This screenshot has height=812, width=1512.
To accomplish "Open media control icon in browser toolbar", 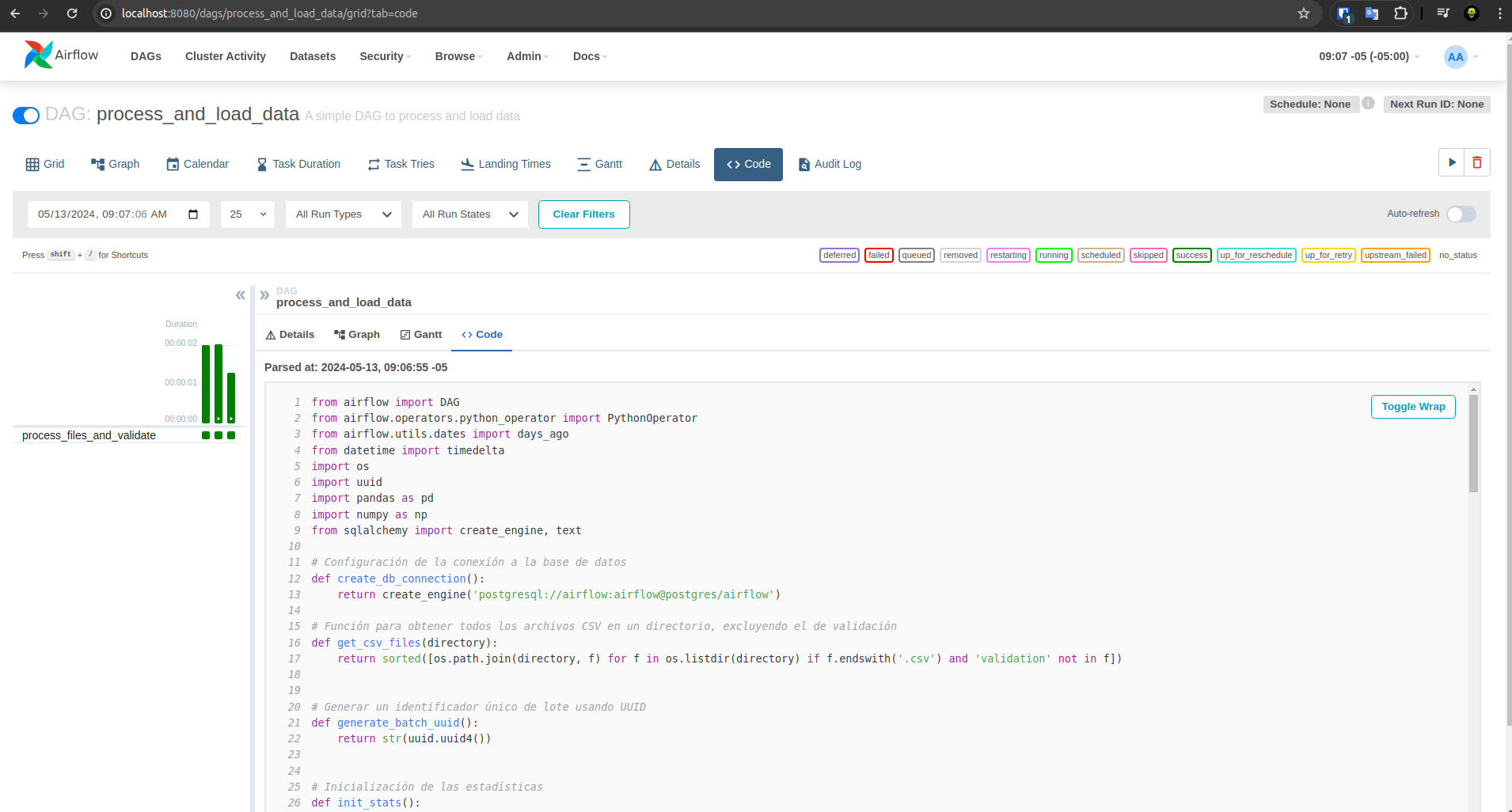I will point(1443,13).
